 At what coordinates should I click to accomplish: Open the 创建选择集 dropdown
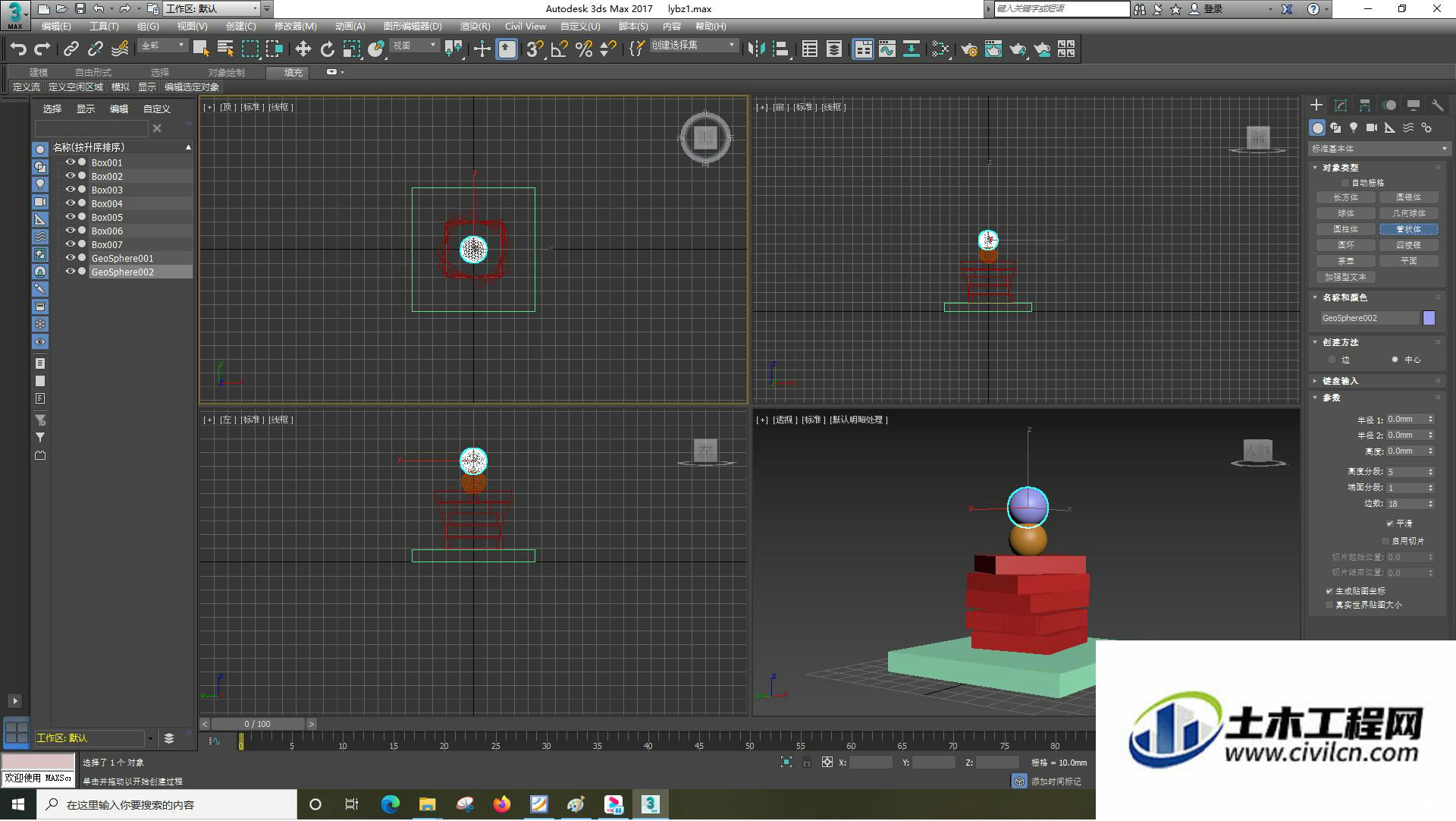(x=694, y=46)
